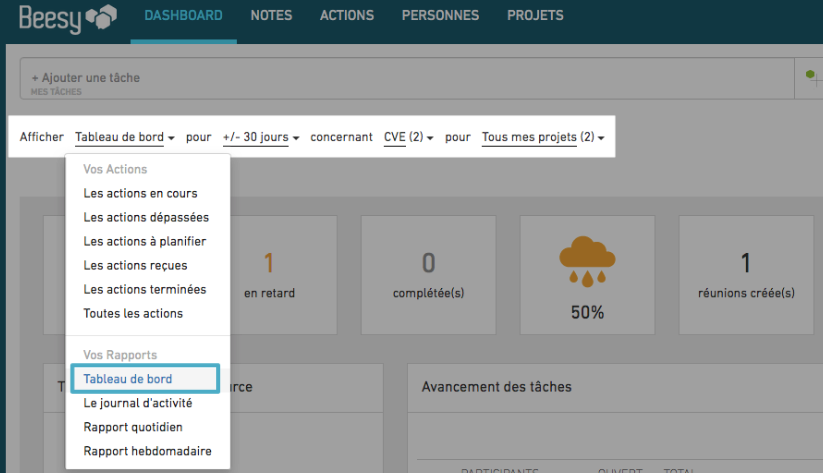Pick Les actions reçues option
The height and width of the screenshot is (473, 823).
click(135, 265)
